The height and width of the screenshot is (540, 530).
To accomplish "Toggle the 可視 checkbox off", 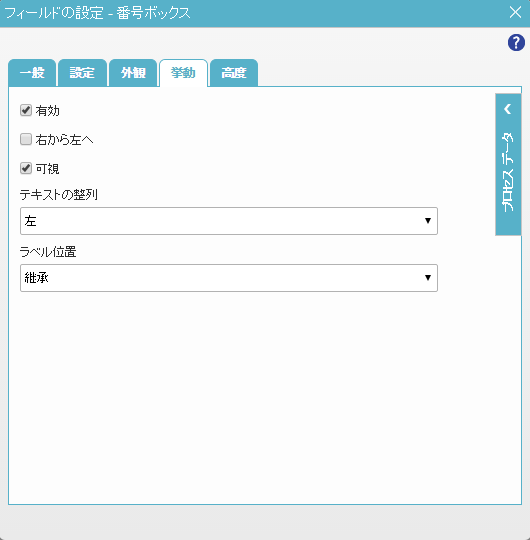I will 26,168.
